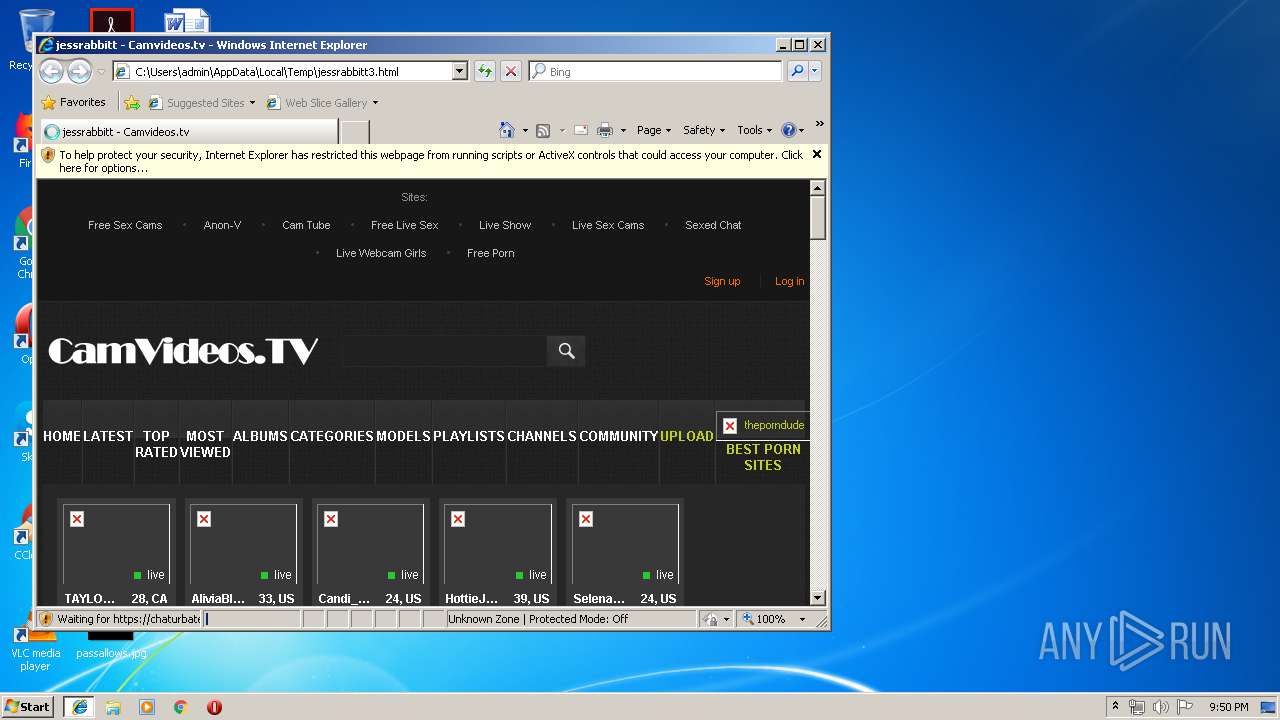Close the yellow information bar
This screenshot has height=720, width=1280.
click(817, 154)
